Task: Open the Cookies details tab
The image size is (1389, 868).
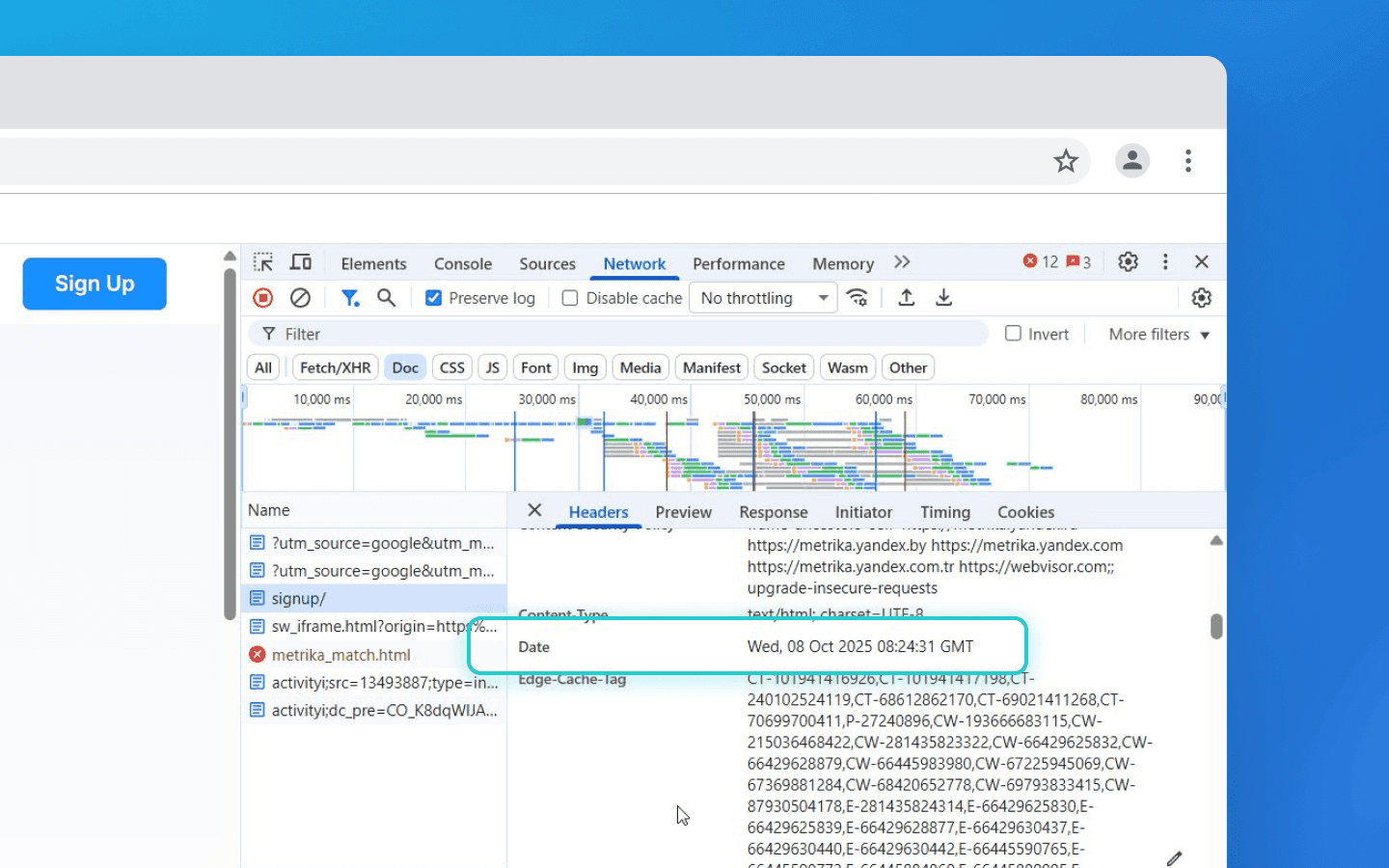Action: [1025, 512]
